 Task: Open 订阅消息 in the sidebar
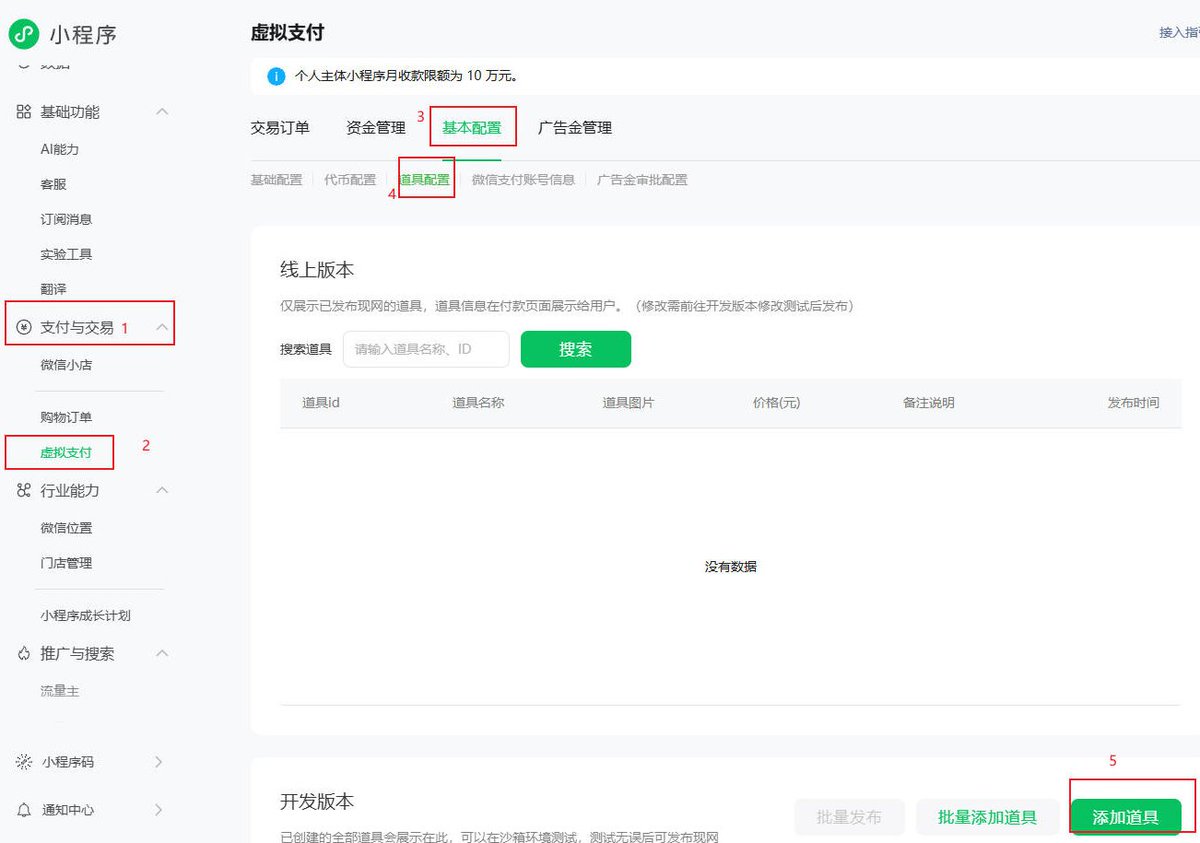66,219
